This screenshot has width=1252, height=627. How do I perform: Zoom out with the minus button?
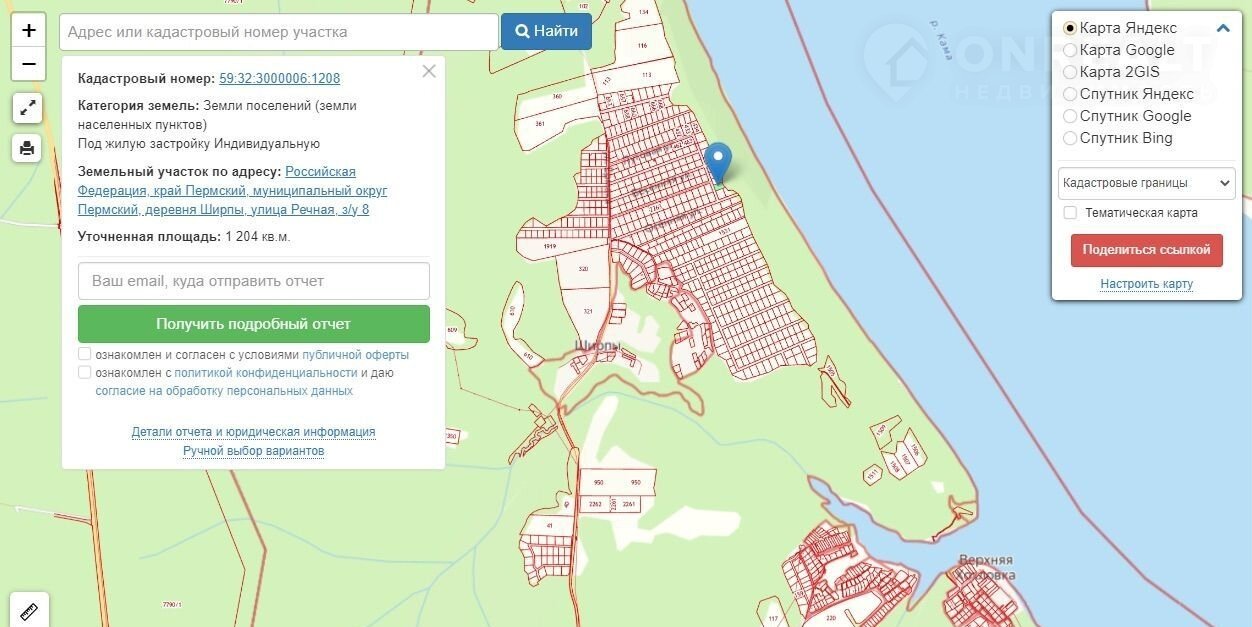click(28, 64)
